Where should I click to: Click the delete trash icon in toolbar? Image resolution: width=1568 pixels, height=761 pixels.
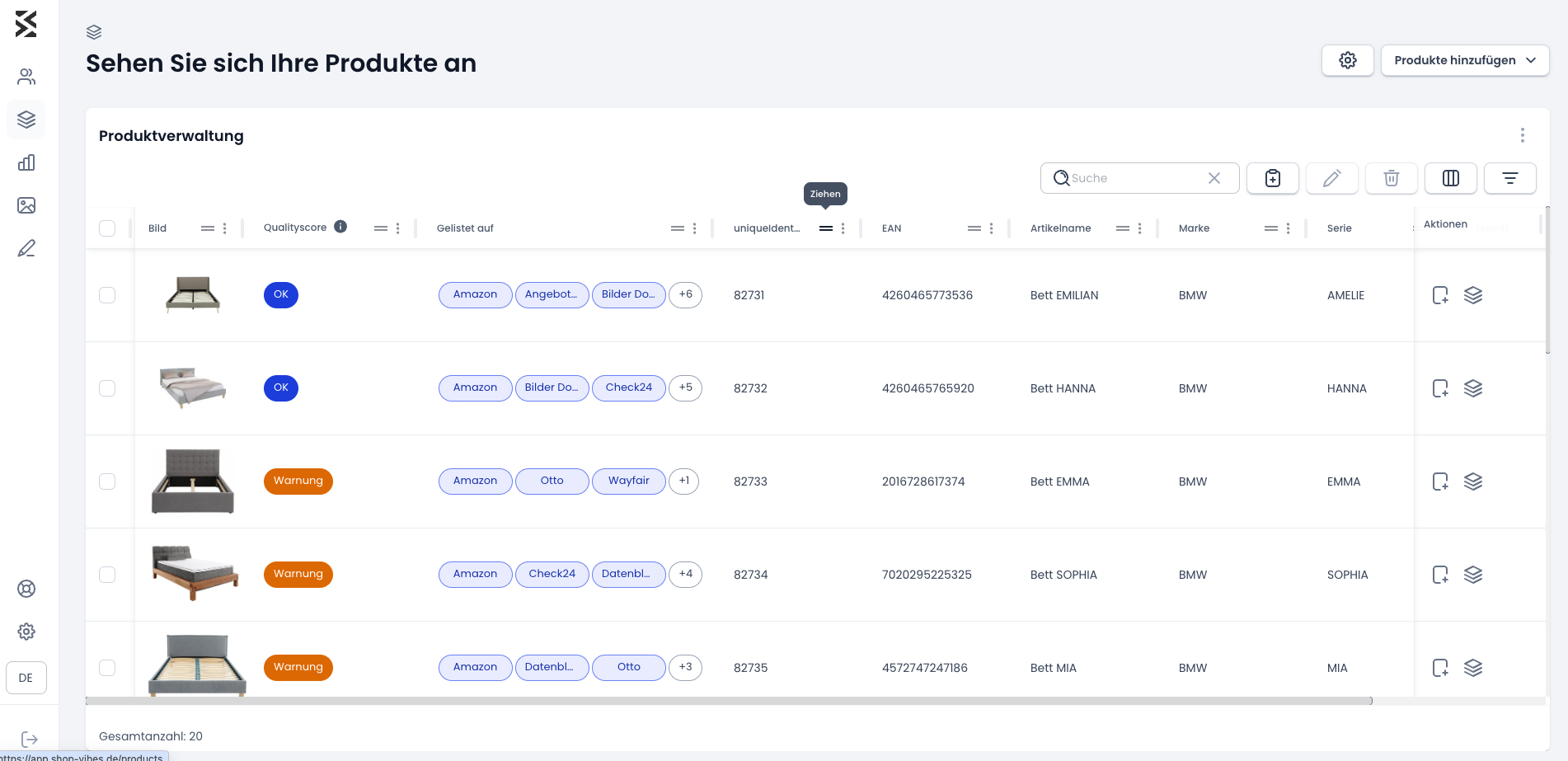coord(1391,178)
